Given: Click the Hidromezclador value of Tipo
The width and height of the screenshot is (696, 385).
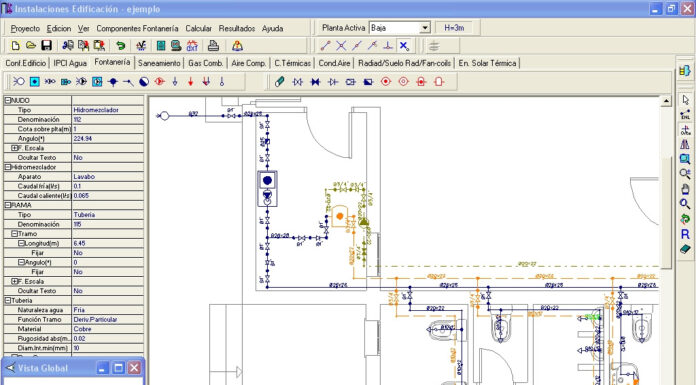Looking at the screenshot, I should (108, 110).
